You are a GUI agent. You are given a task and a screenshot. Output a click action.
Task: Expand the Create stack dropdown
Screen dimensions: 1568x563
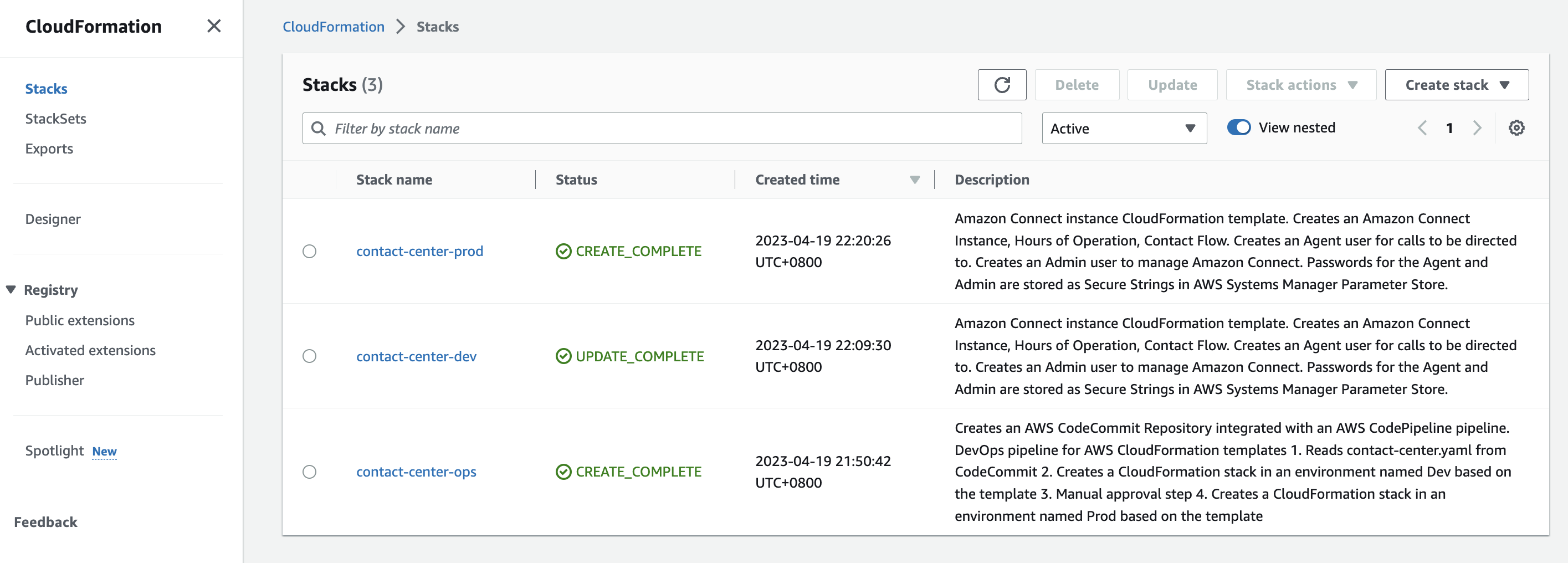(1456, 85)
